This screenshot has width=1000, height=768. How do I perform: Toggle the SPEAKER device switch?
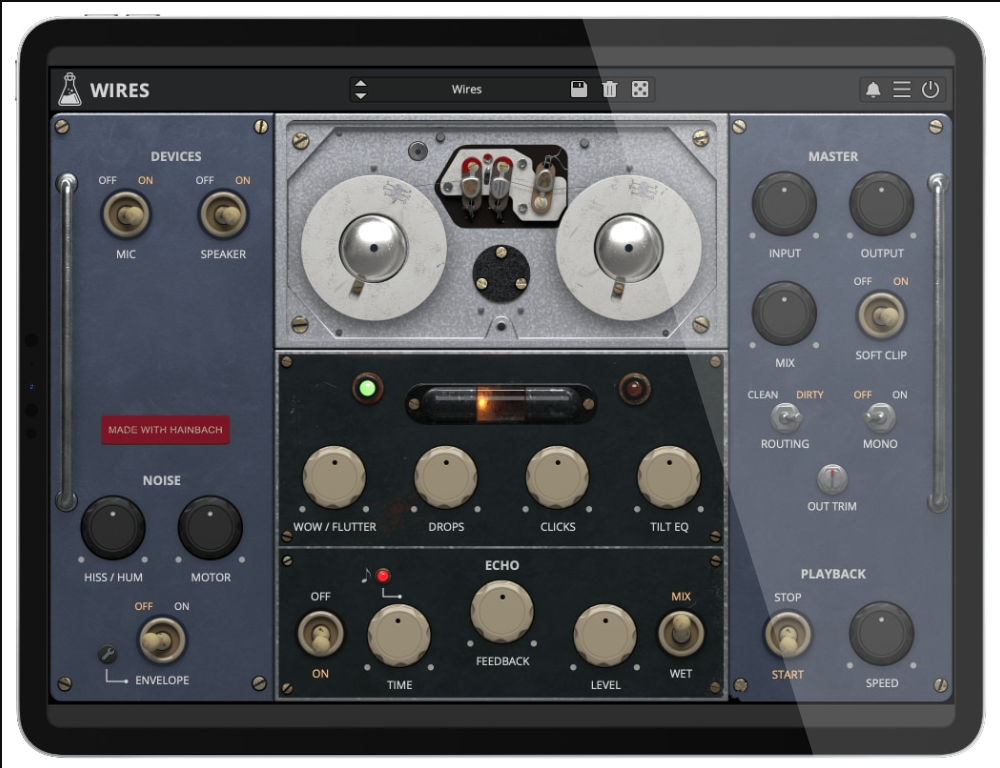coord(224,214)
